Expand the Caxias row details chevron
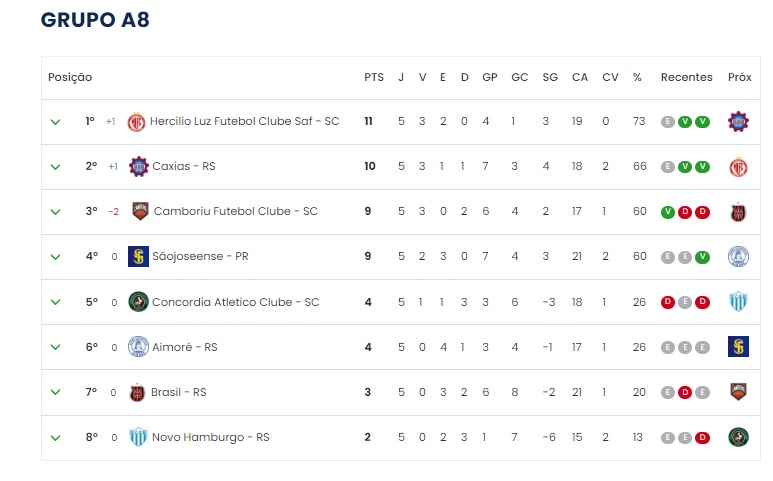Image resolution: width=773 pixels, height=481 pixels. [56, 167]
